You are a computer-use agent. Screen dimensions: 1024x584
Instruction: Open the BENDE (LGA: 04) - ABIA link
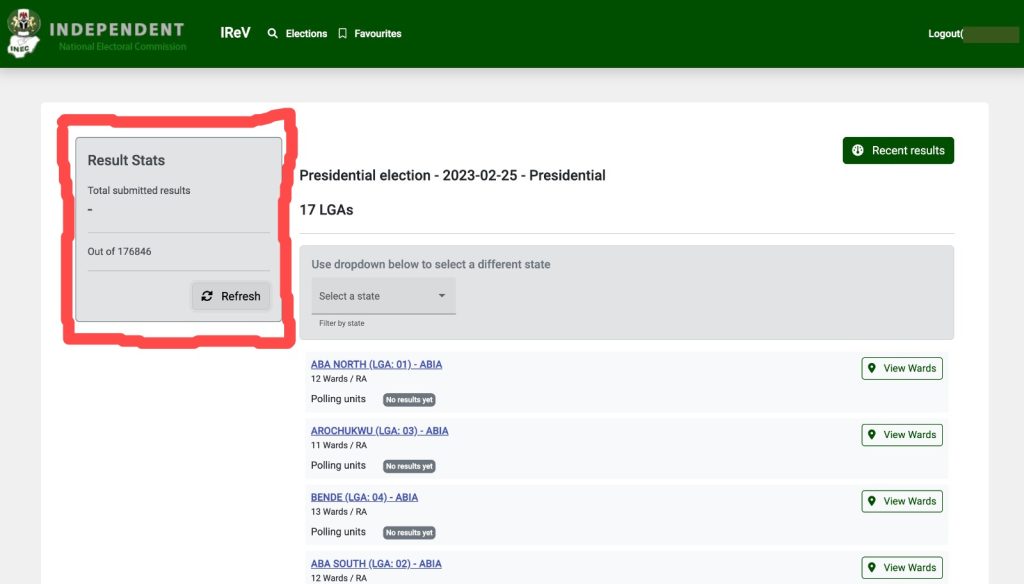tap(364, 497)
